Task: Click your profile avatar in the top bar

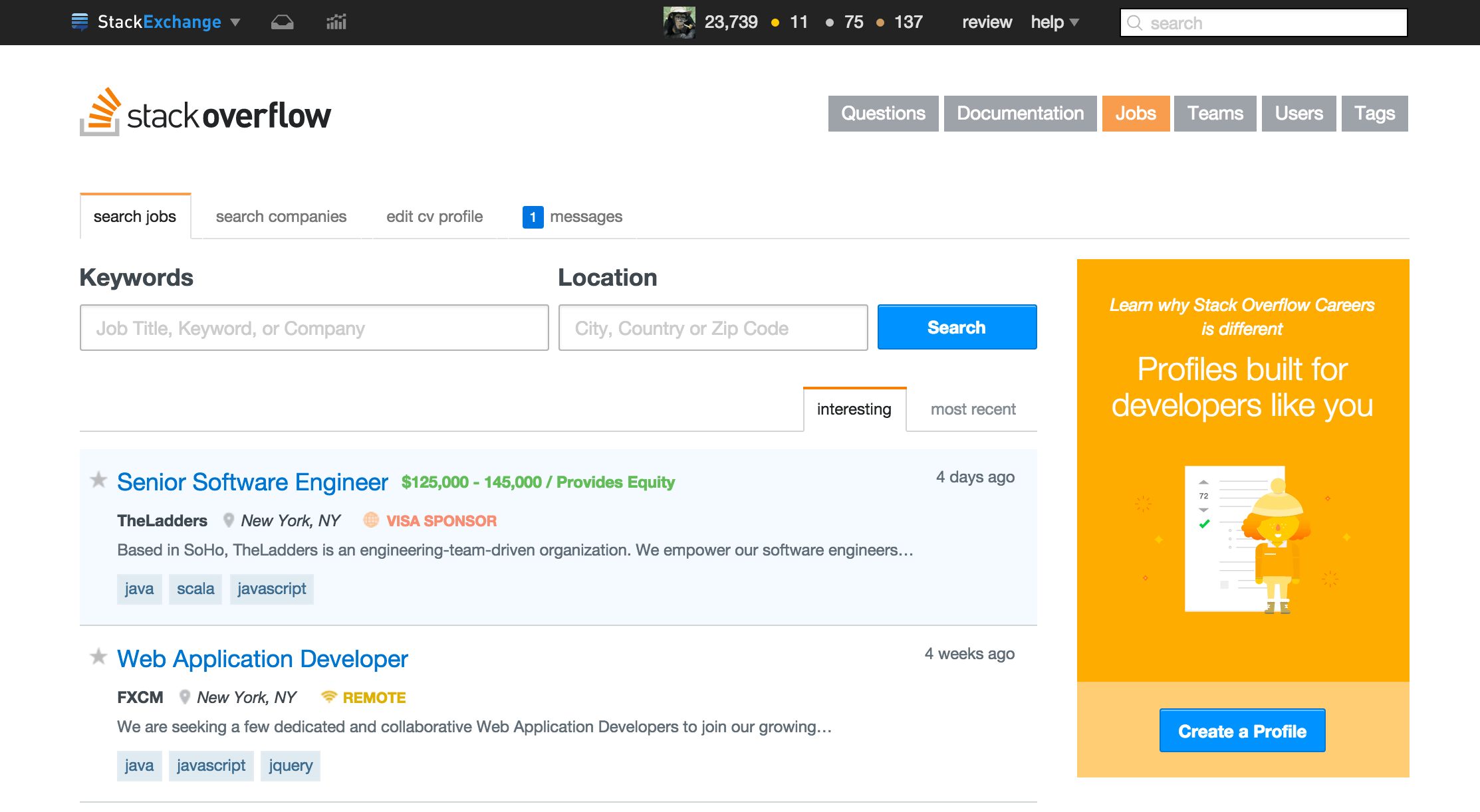Action: (x=678, y=21)
